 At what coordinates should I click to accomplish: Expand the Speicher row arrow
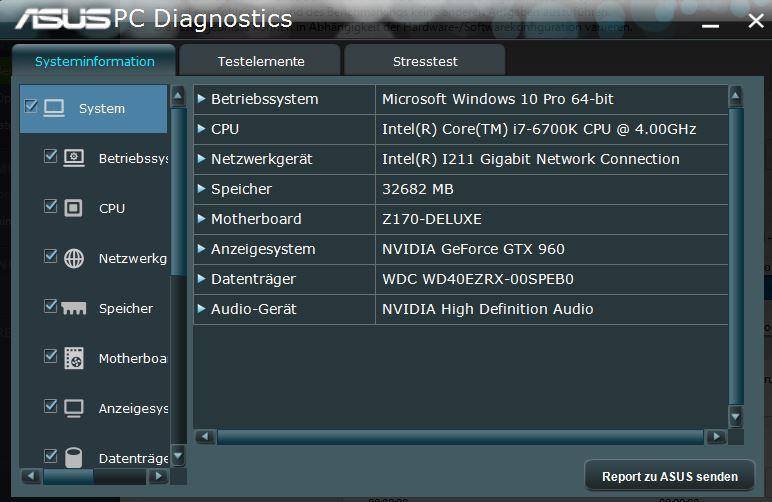201,188
